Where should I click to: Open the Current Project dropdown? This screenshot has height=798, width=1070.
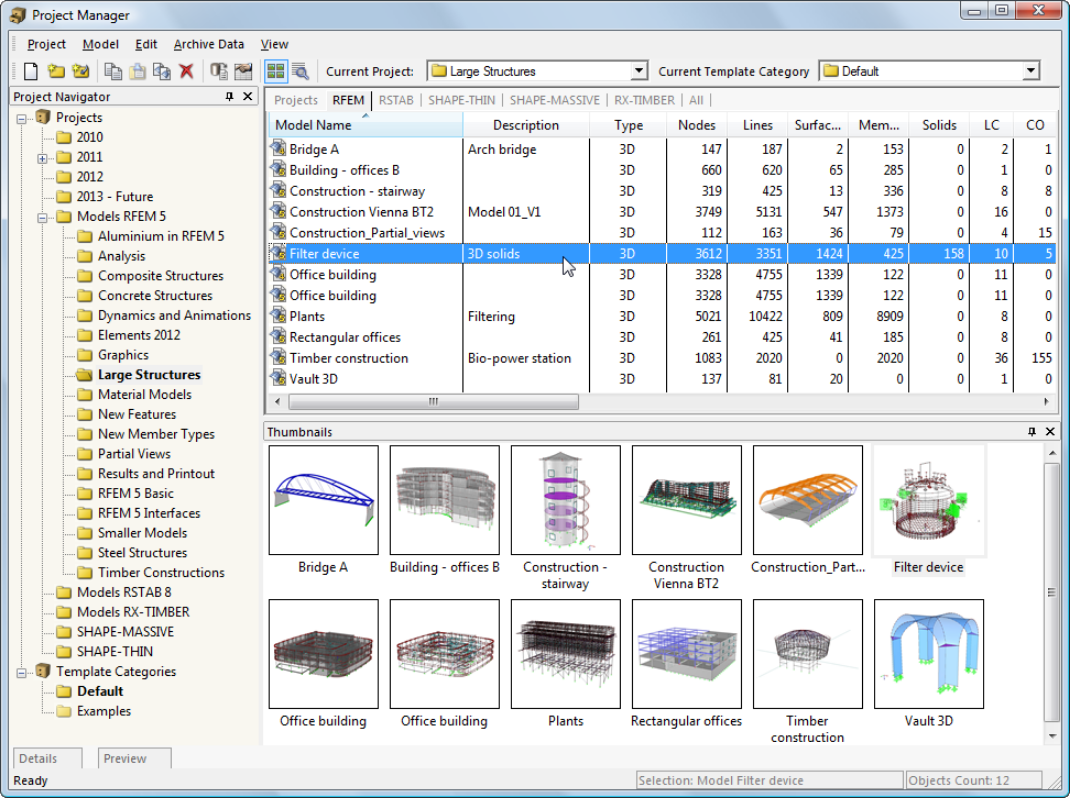639,71
